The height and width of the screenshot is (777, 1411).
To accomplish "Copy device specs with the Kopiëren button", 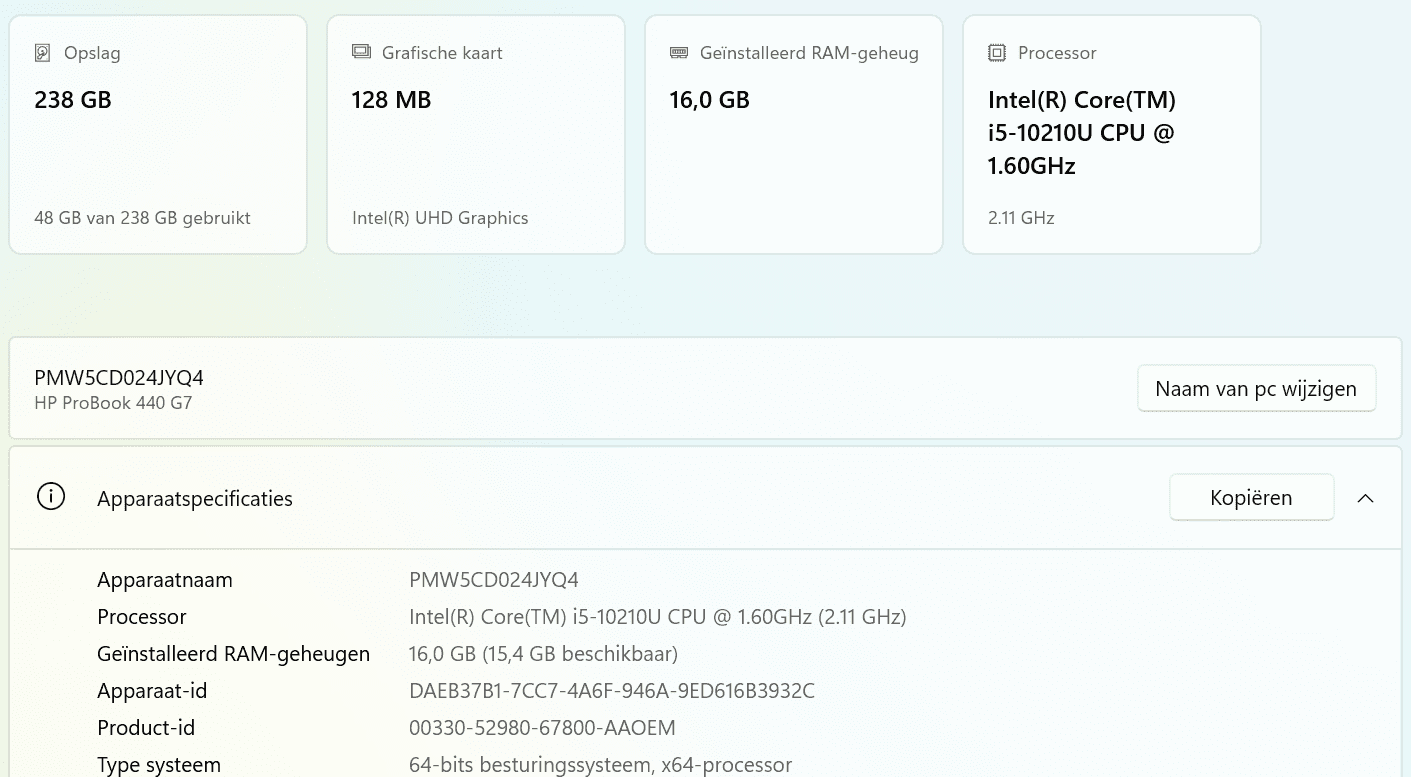I will click(1251, 498).
